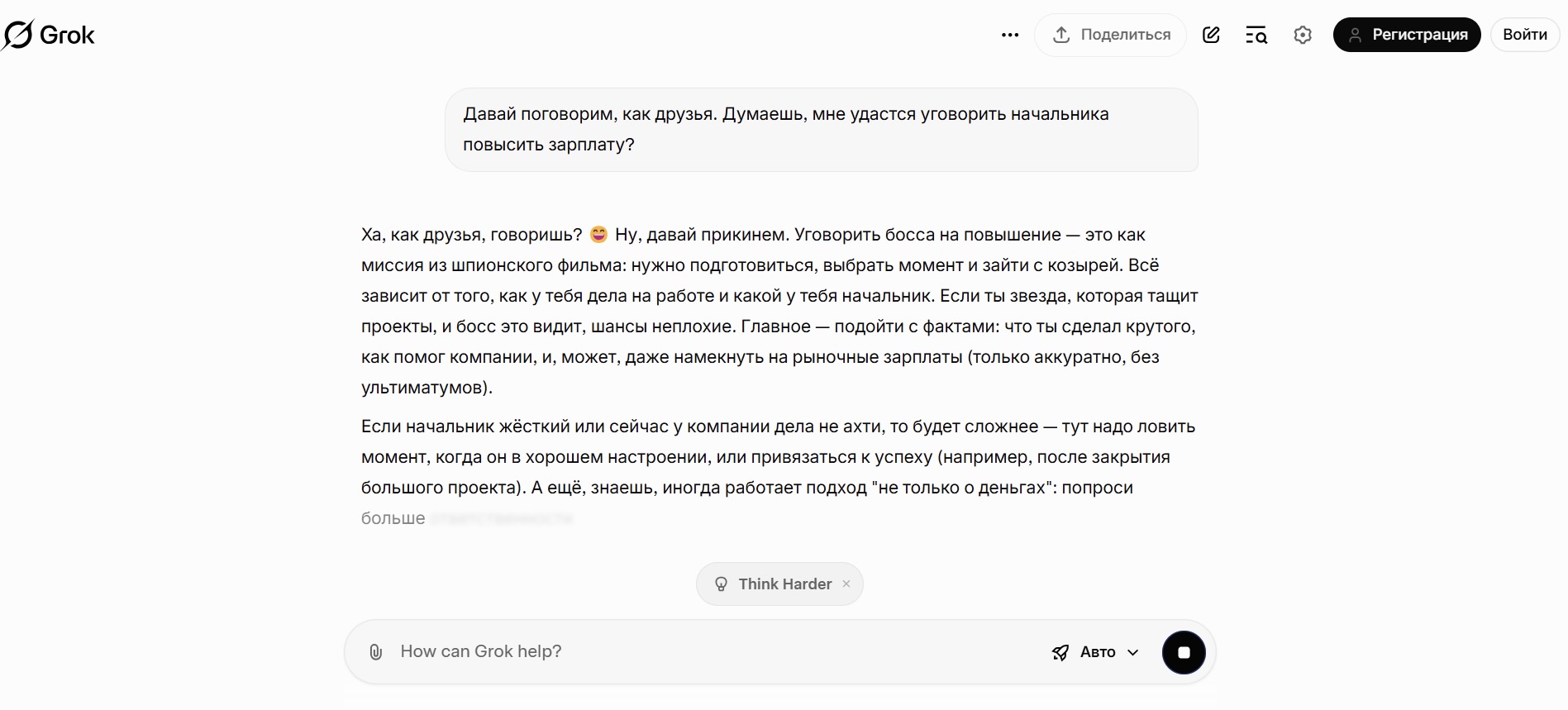Viewport: 1568px width, 710px height.
Task: Open the three-dot more options menu
Action: tap(1009, 35)
